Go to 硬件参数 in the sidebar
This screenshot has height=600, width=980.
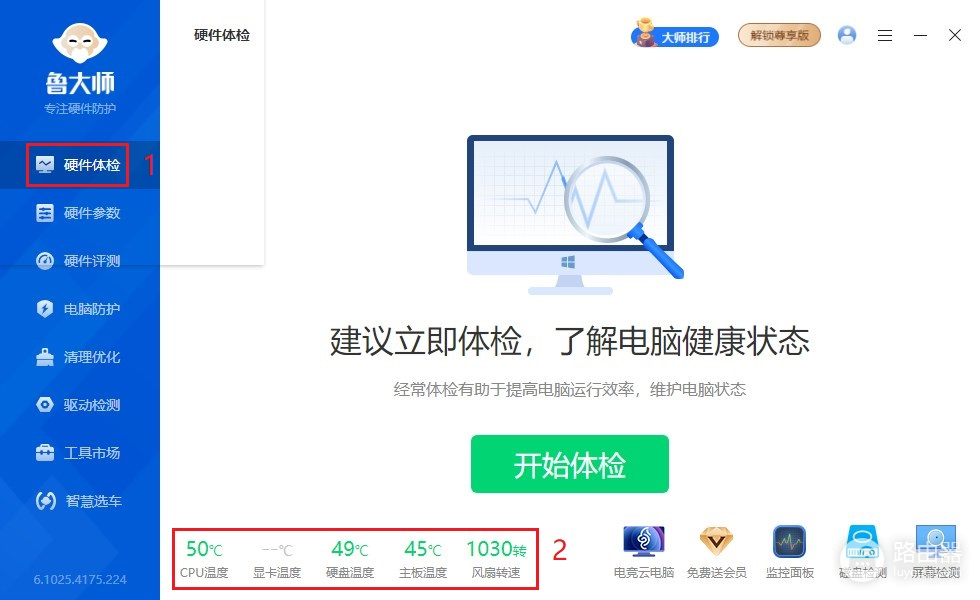coord(78,213)
